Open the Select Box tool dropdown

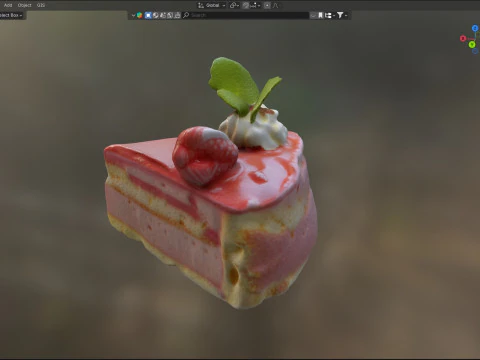click(x=11, y=15)
